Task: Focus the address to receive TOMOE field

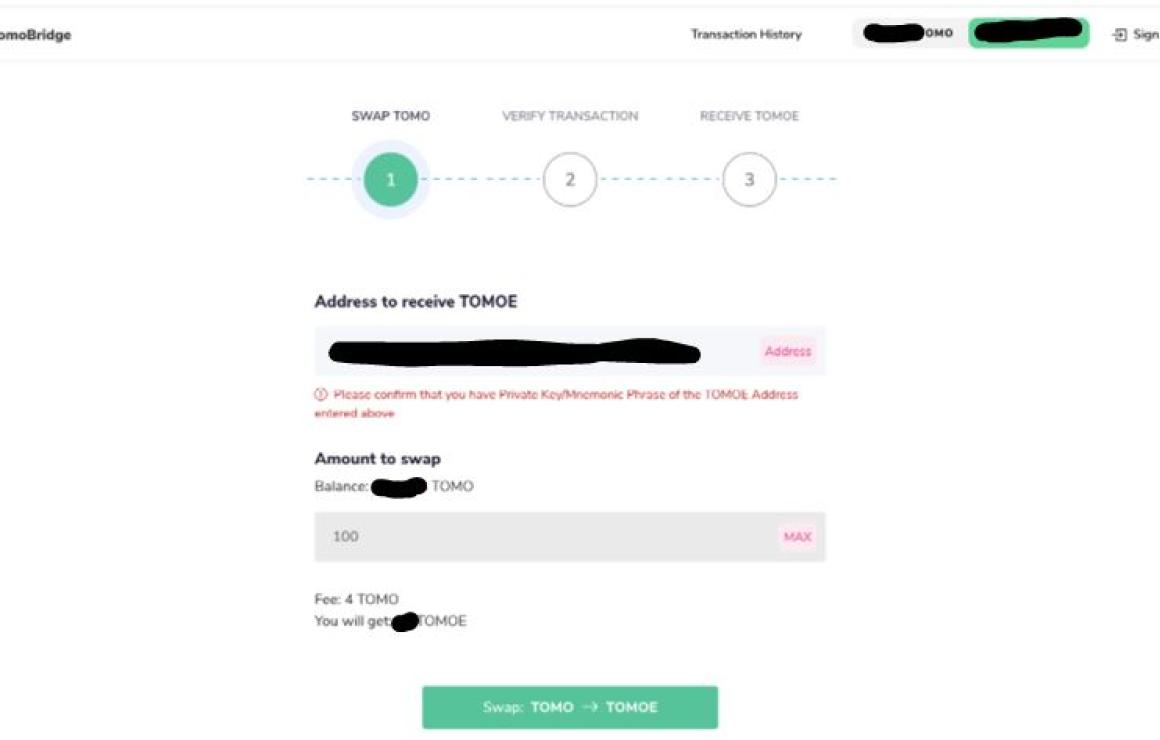Action: coord(570,351)
